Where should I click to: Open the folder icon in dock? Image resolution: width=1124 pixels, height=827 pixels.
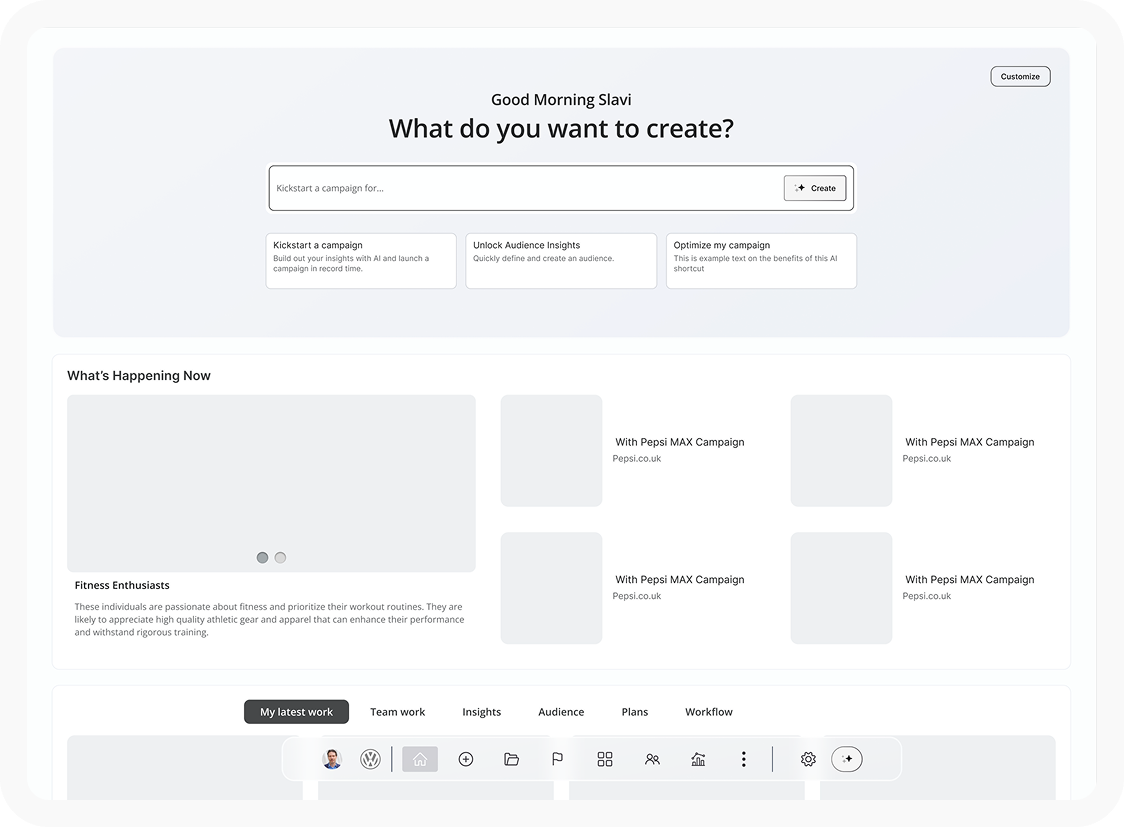click(511, 759)
